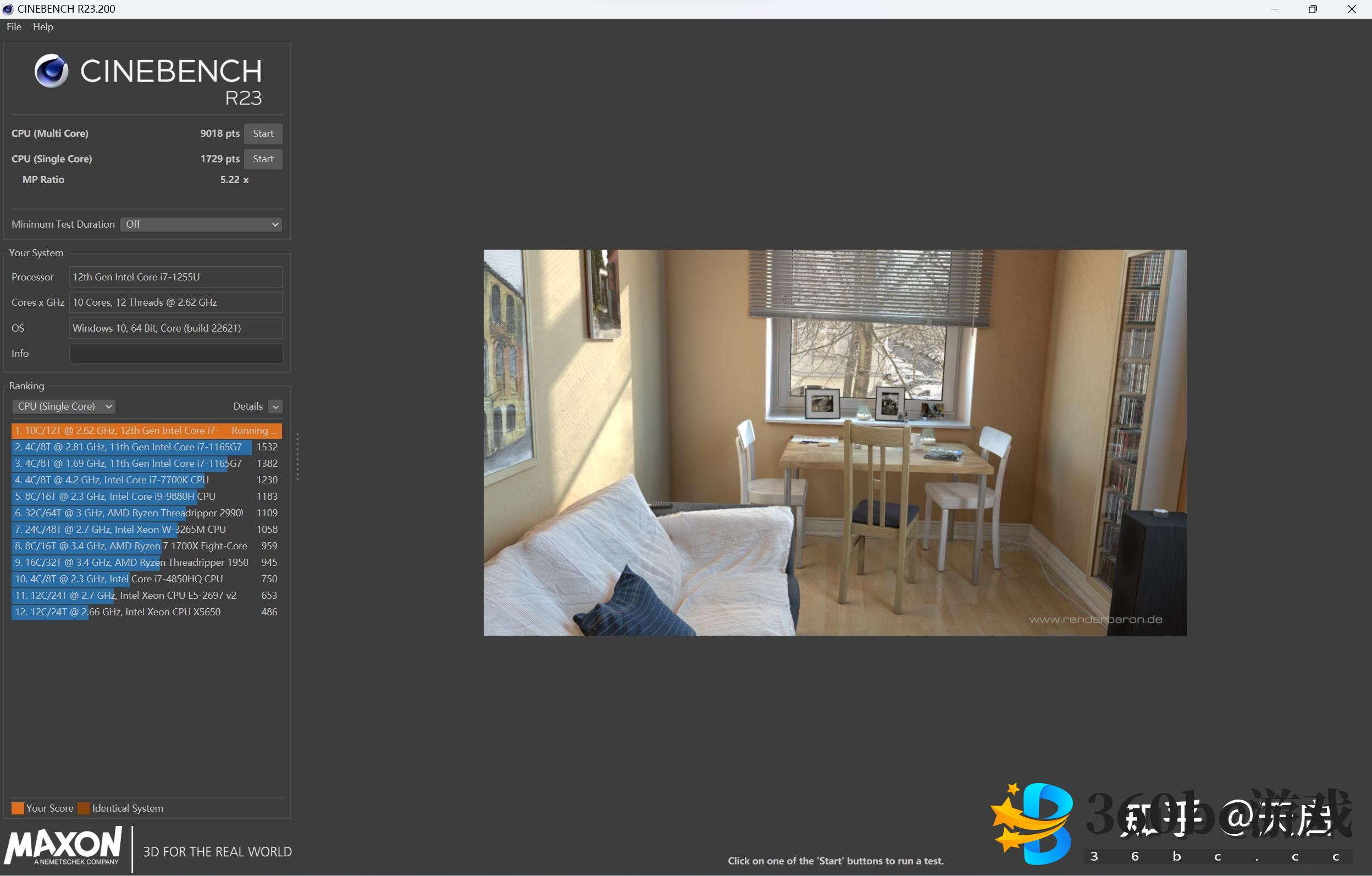This screenshot has height=876, width=1372.
Task: Open the File menu
Action: (x=14, y=27)
